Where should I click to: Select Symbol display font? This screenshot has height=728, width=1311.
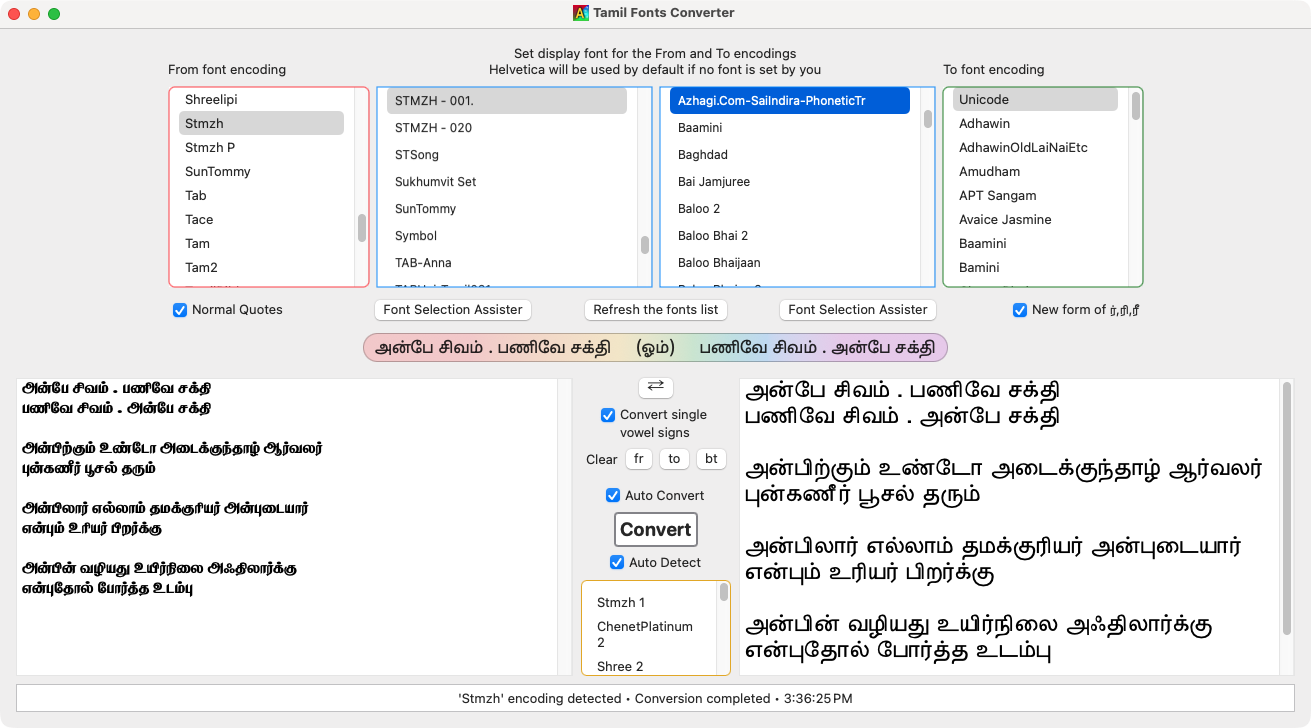tap(507, 236)
